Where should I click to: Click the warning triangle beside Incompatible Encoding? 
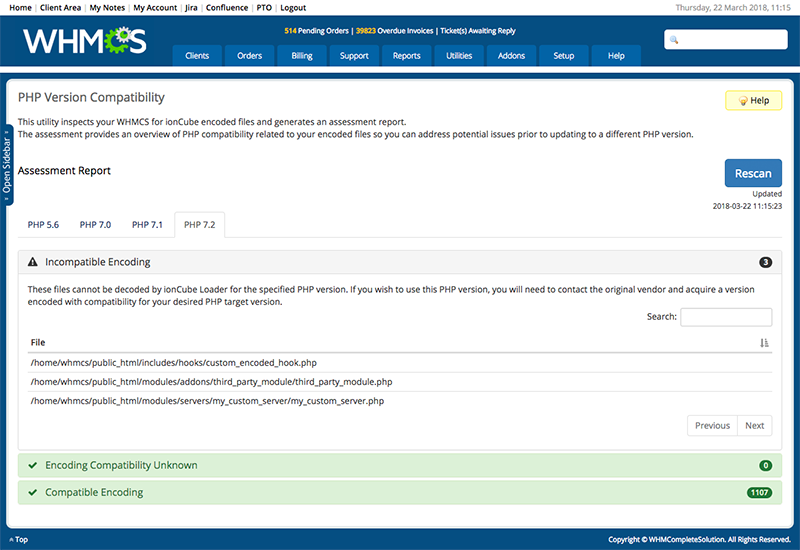click(33, 262)
